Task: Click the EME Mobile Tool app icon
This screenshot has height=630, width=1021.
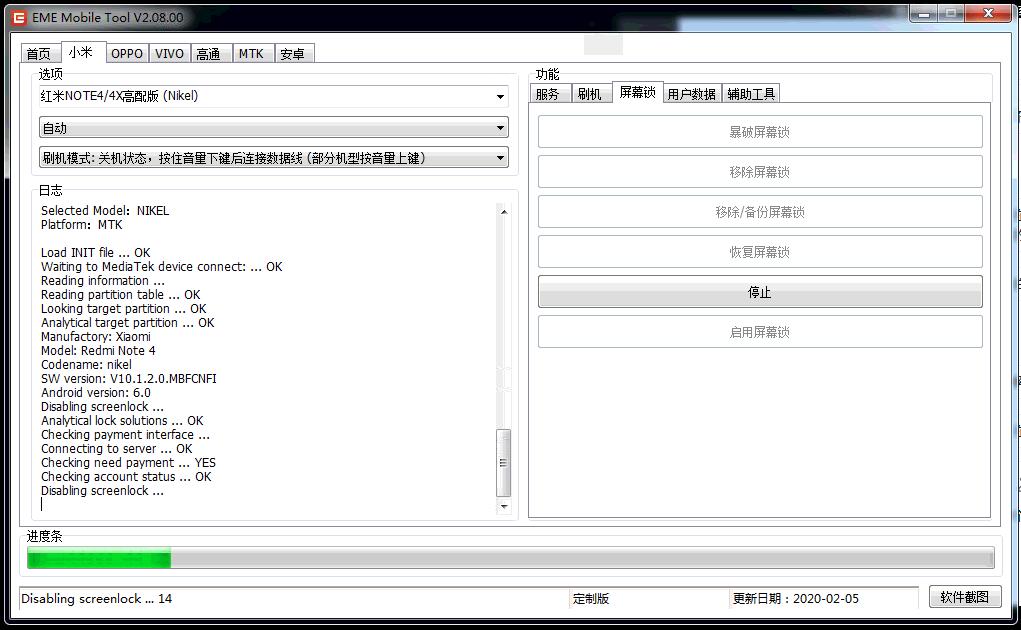Action: [x=19, y=18]
